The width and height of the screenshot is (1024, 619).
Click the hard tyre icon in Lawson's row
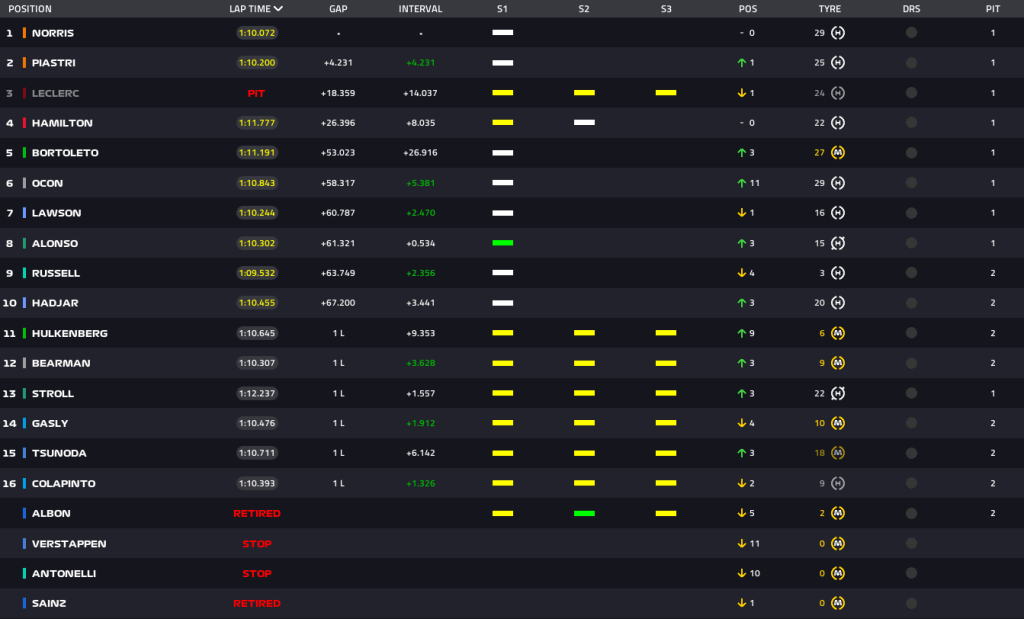pyautogui.click(x=838, y=213)
